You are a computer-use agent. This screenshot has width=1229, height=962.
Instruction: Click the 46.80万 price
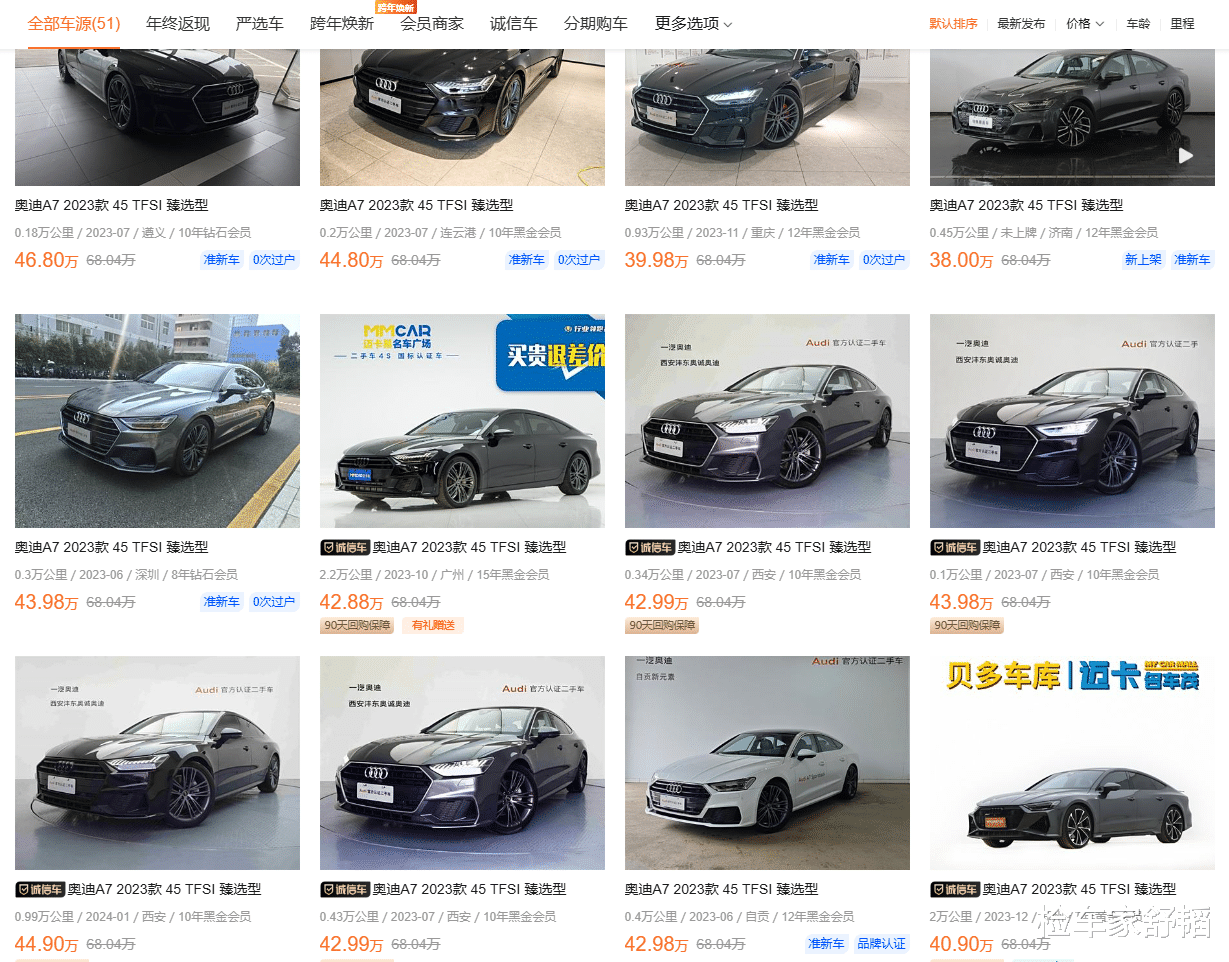point(47,260)
